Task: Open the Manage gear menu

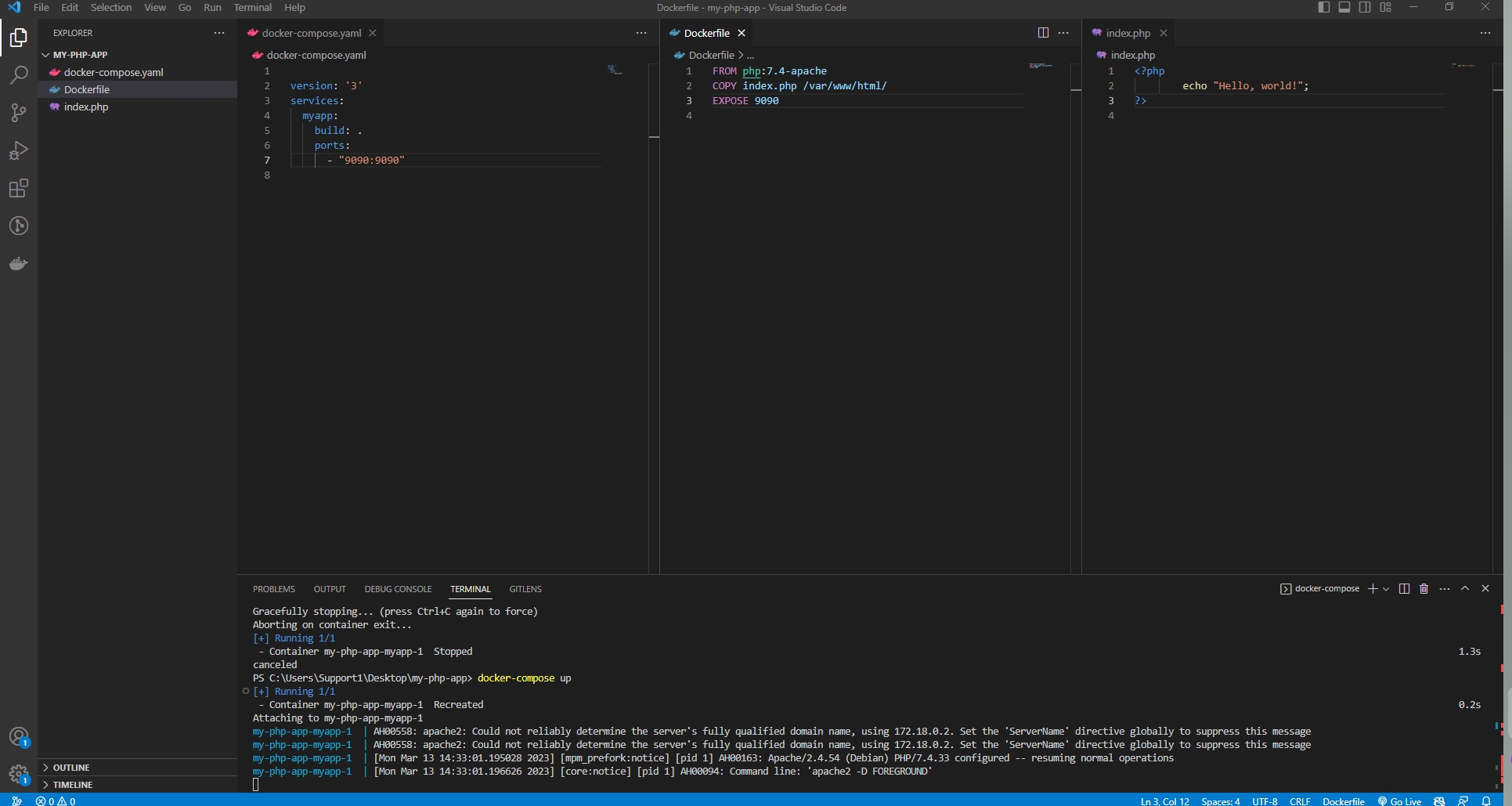Action: coord(19,775)
